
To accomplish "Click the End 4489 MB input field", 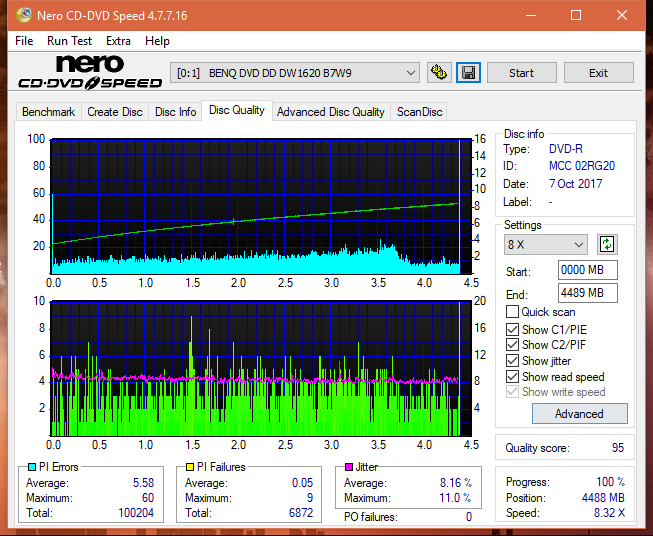I will tap(588, 293).
